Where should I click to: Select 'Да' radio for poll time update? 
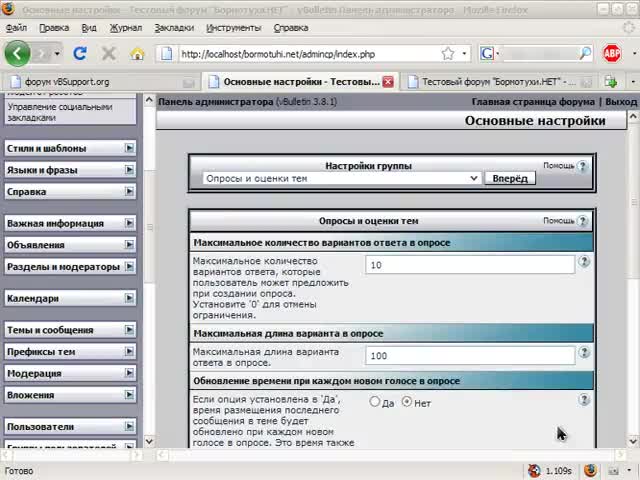point(375,402)
